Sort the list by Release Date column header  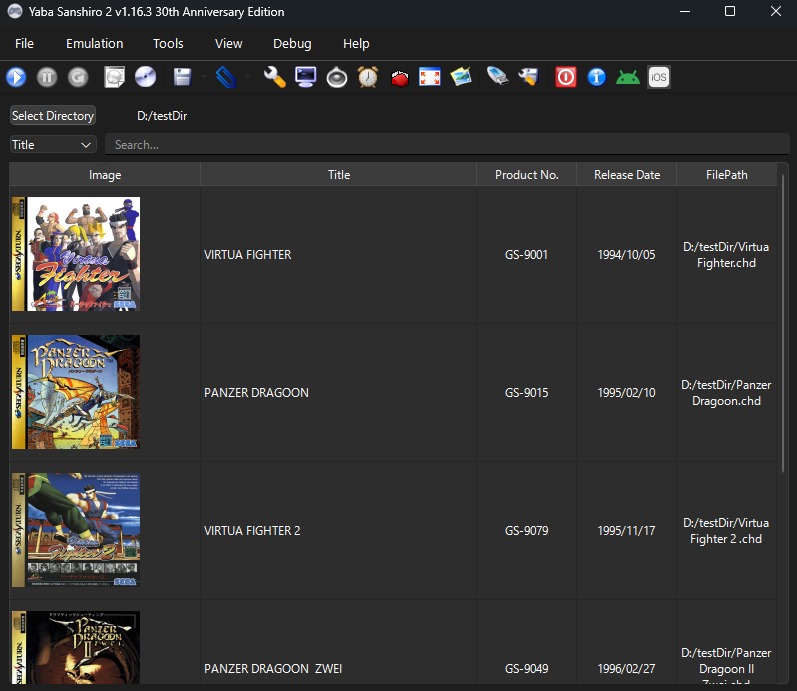click(626, 175)
